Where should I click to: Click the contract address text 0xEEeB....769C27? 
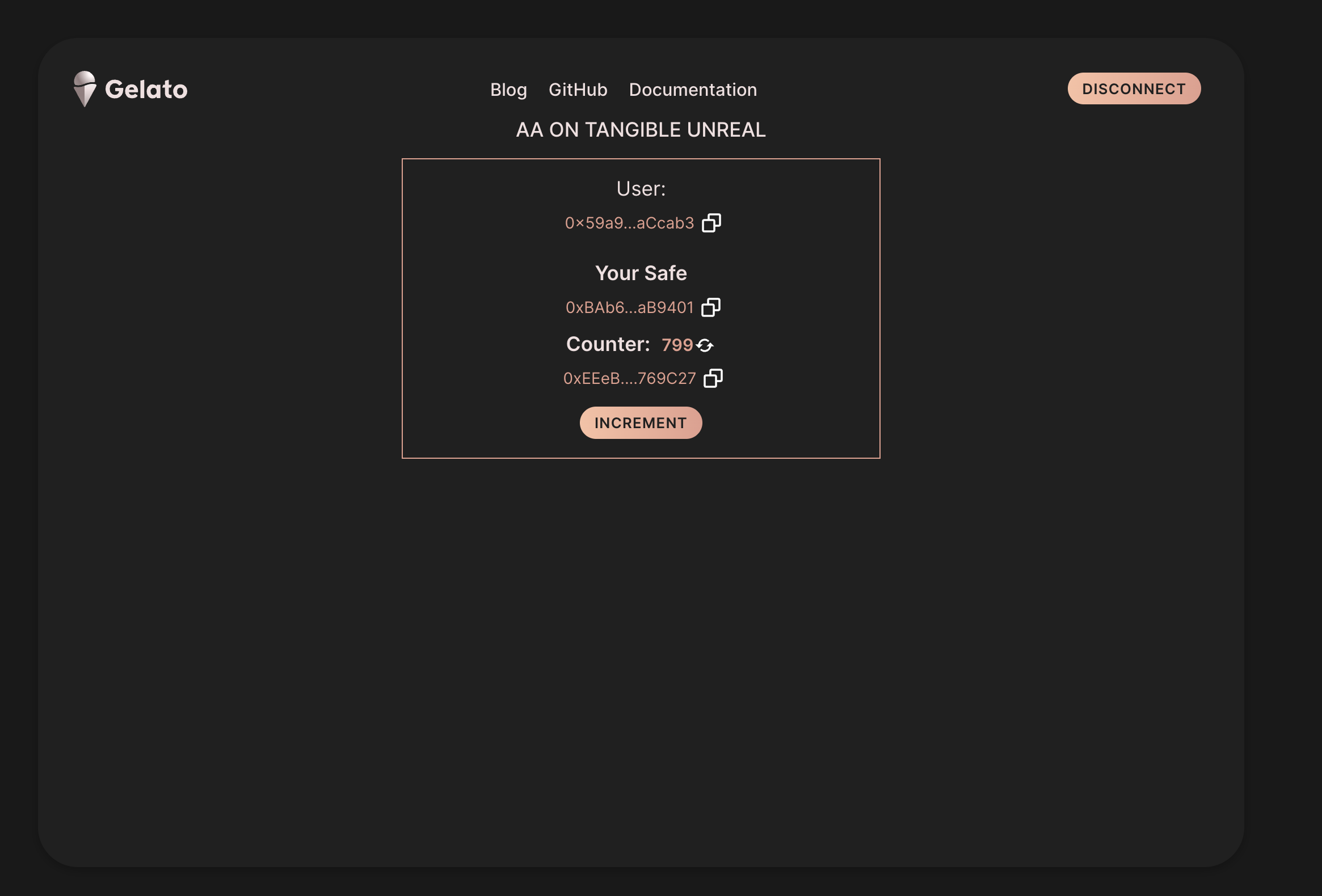(x=629, y=379)
